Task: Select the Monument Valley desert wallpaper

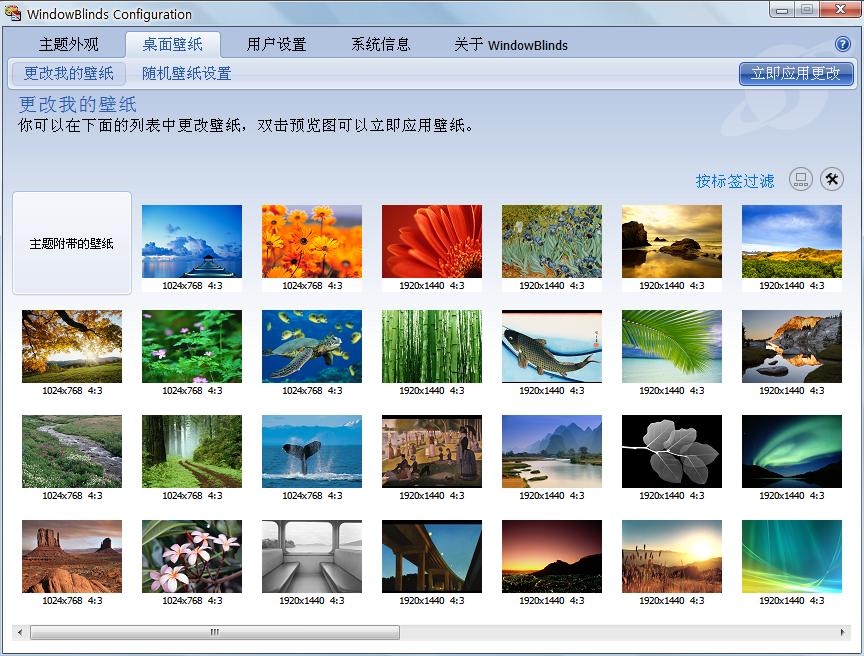Action: tap(72, 556)
